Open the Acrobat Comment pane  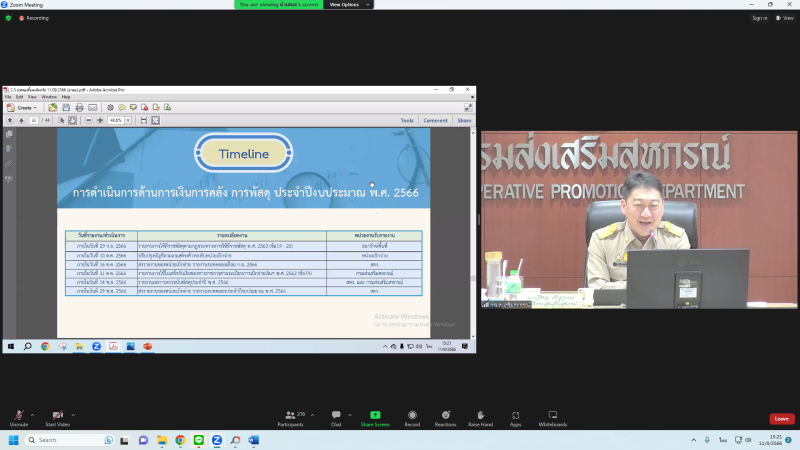[x=435, y=120]
